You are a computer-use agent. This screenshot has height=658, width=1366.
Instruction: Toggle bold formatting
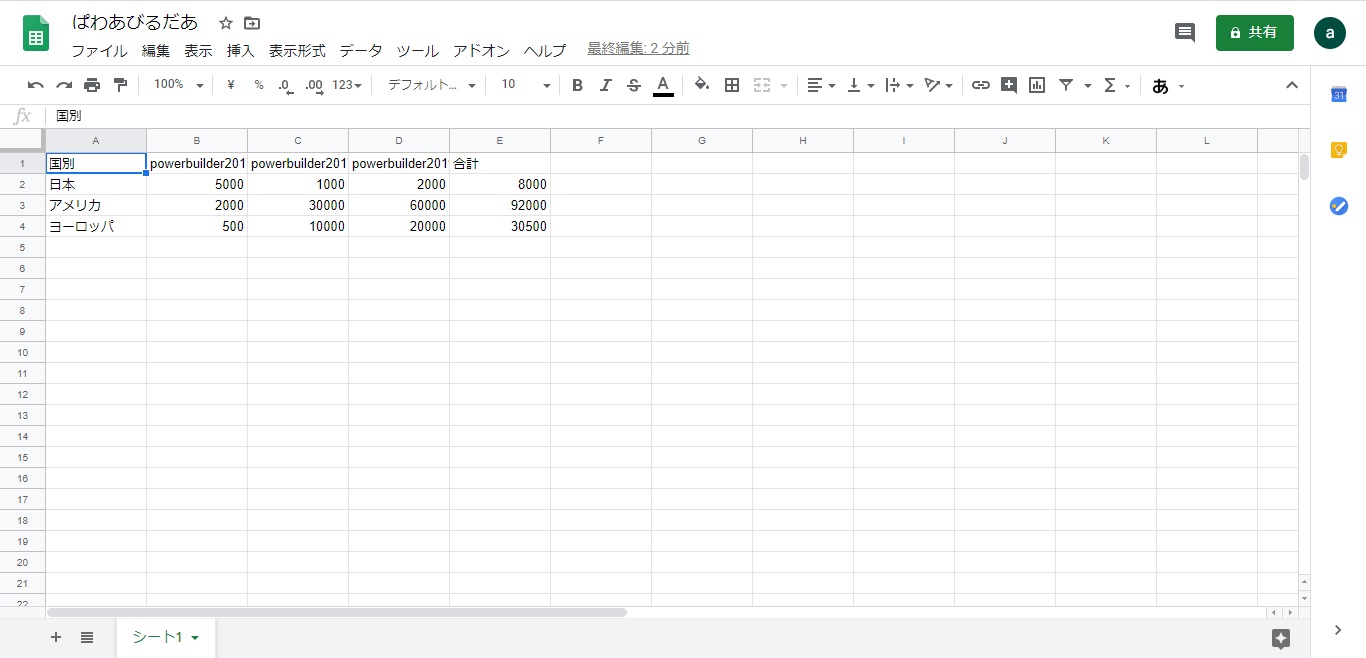click(577, 85)
